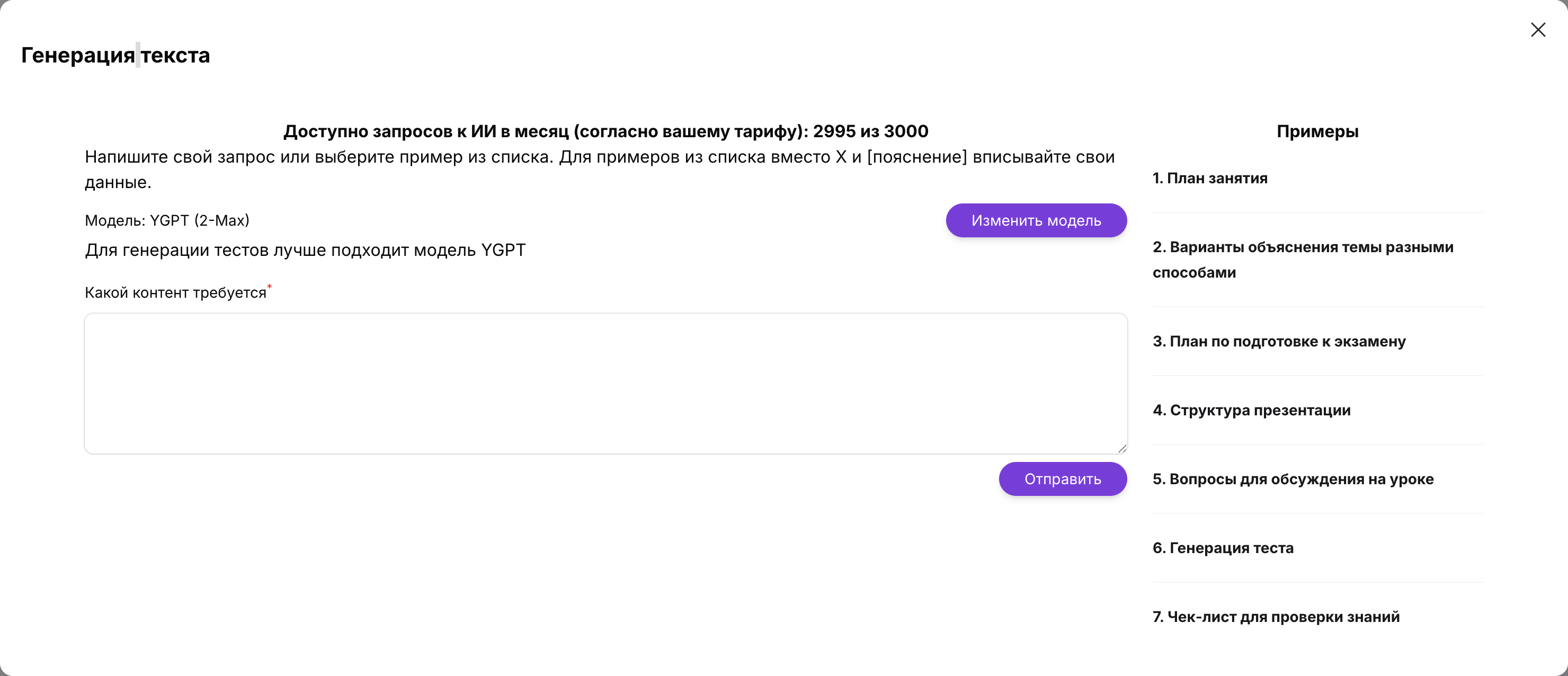Click the Примеры heading

[1317, 131]
